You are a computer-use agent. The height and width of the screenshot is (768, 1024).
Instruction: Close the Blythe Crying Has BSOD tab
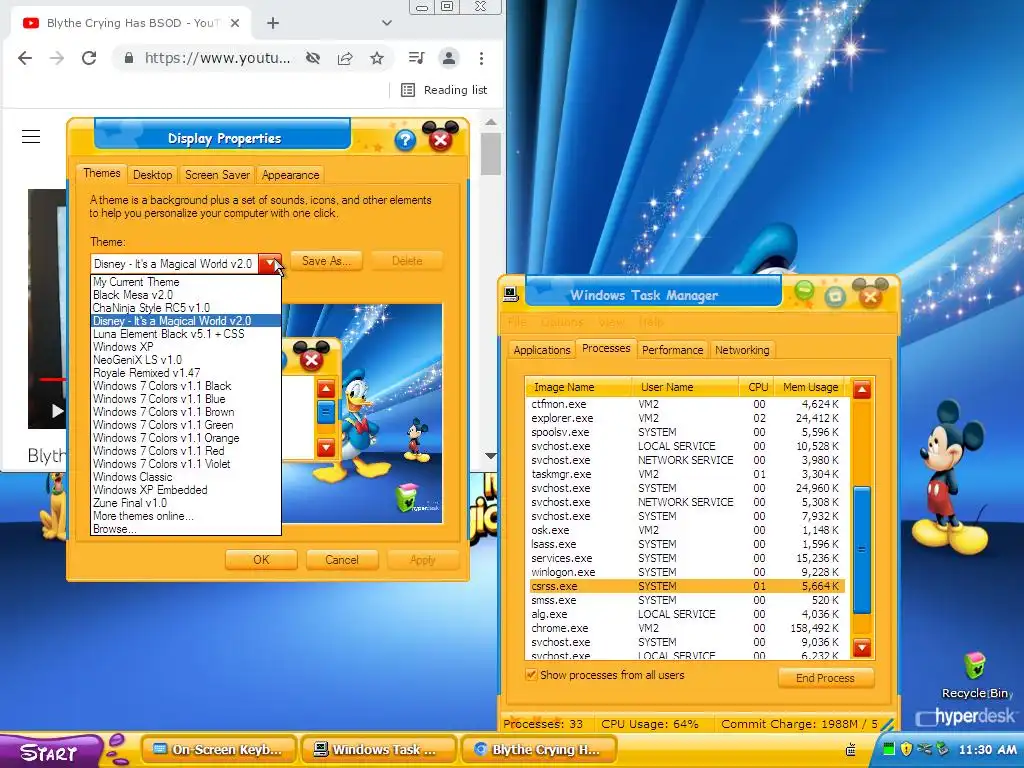pyautogui.click(x=235, y=23)
